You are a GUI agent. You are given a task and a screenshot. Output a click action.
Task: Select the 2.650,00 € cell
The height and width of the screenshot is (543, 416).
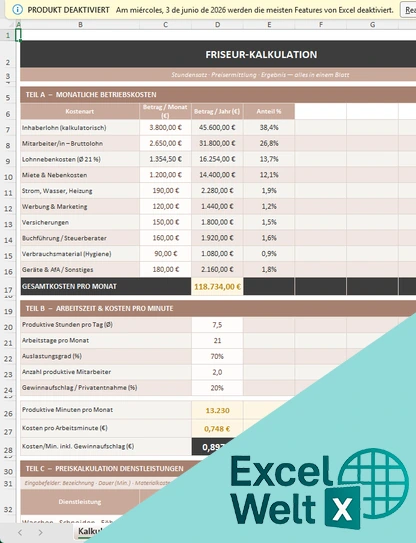[166, 143]
